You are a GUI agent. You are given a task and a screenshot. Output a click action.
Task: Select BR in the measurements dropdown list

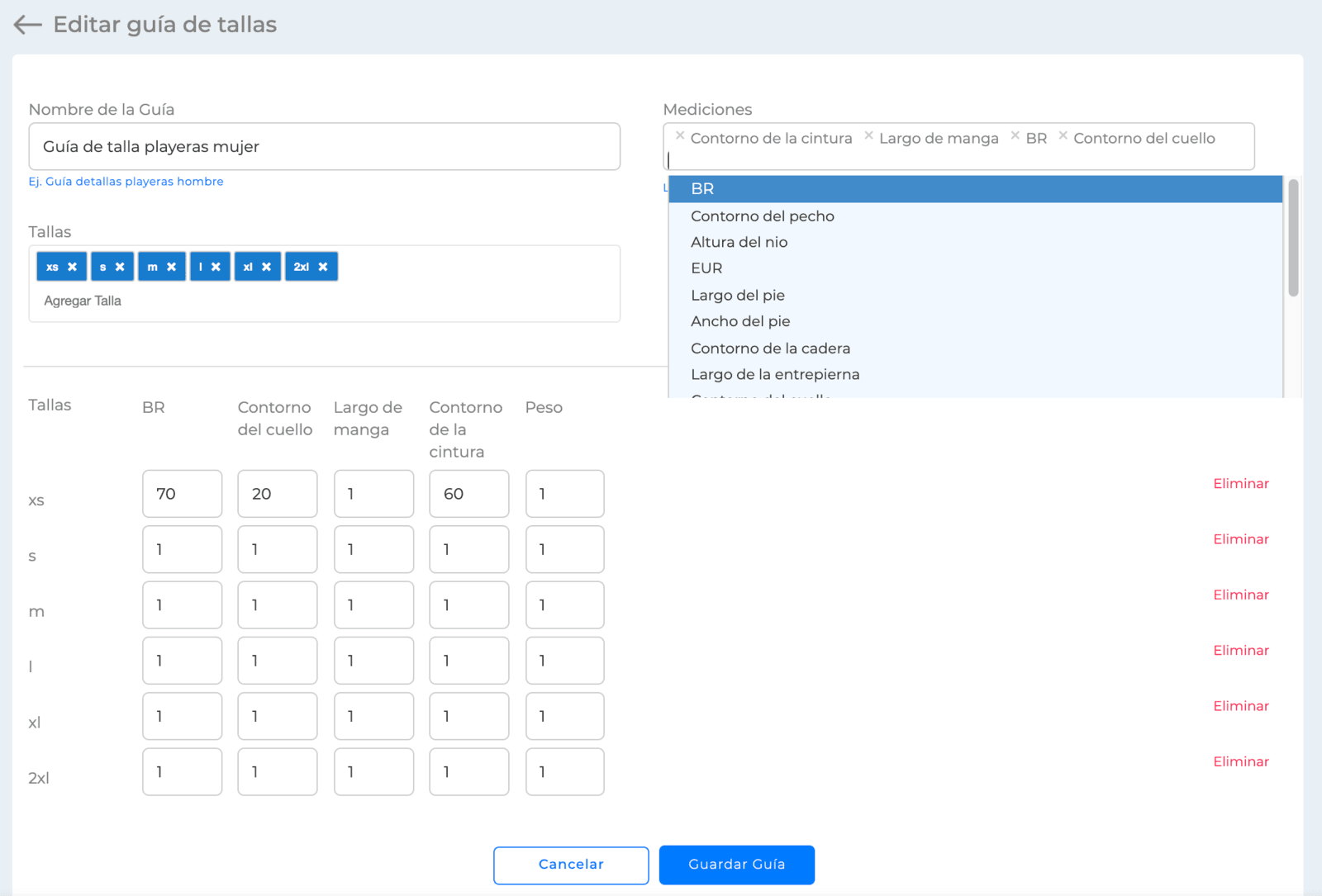(975, 189)
